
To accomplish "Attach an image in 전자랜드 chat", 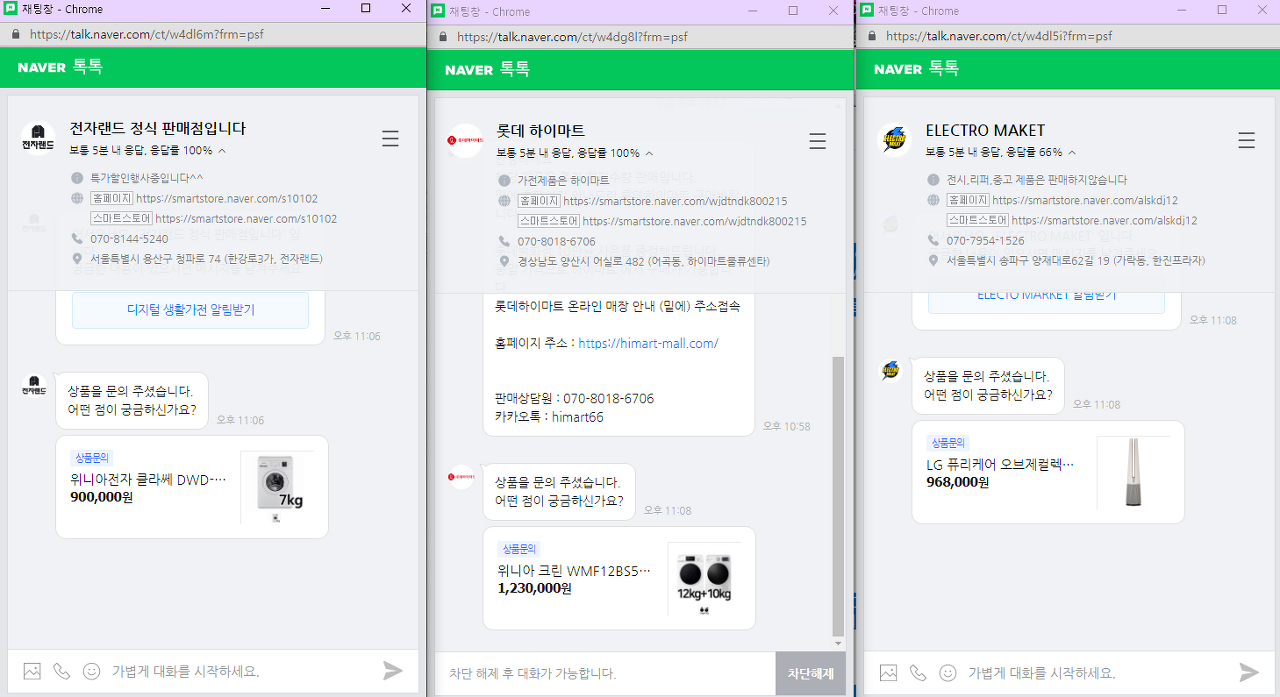I will pyautogui.click(x=32, y=671).
